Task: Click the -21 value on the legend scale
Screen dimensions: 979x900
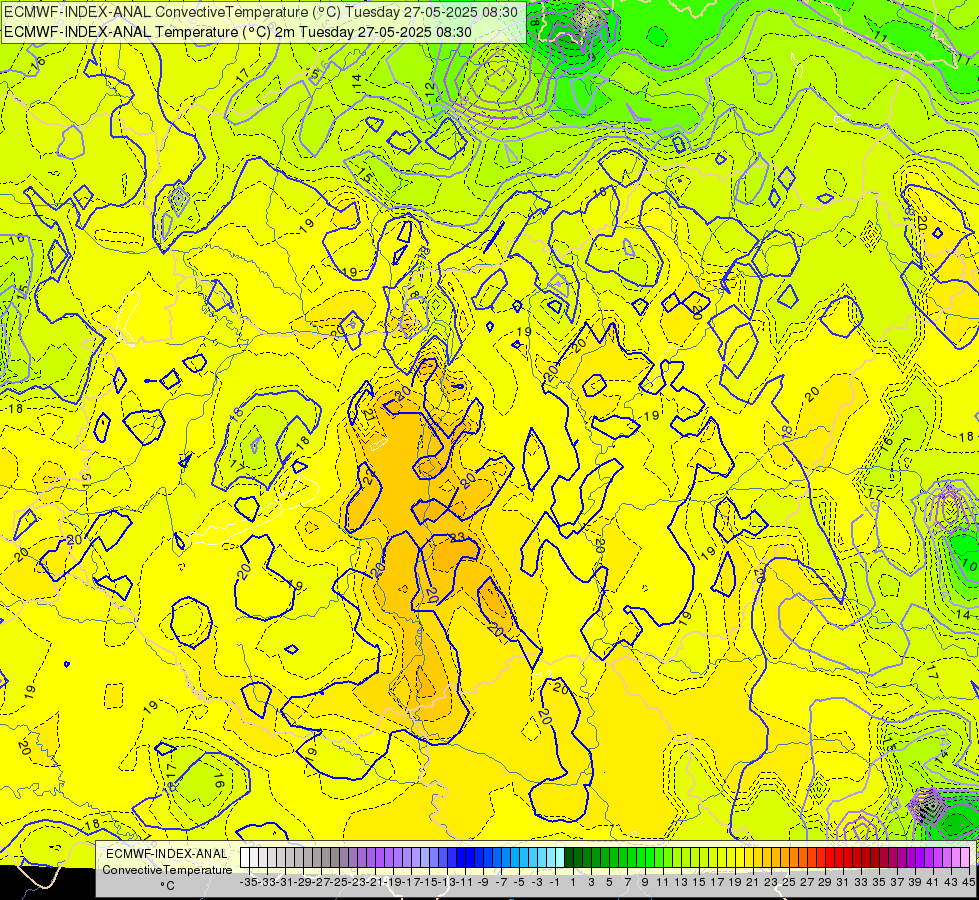Action: point(375,882)
